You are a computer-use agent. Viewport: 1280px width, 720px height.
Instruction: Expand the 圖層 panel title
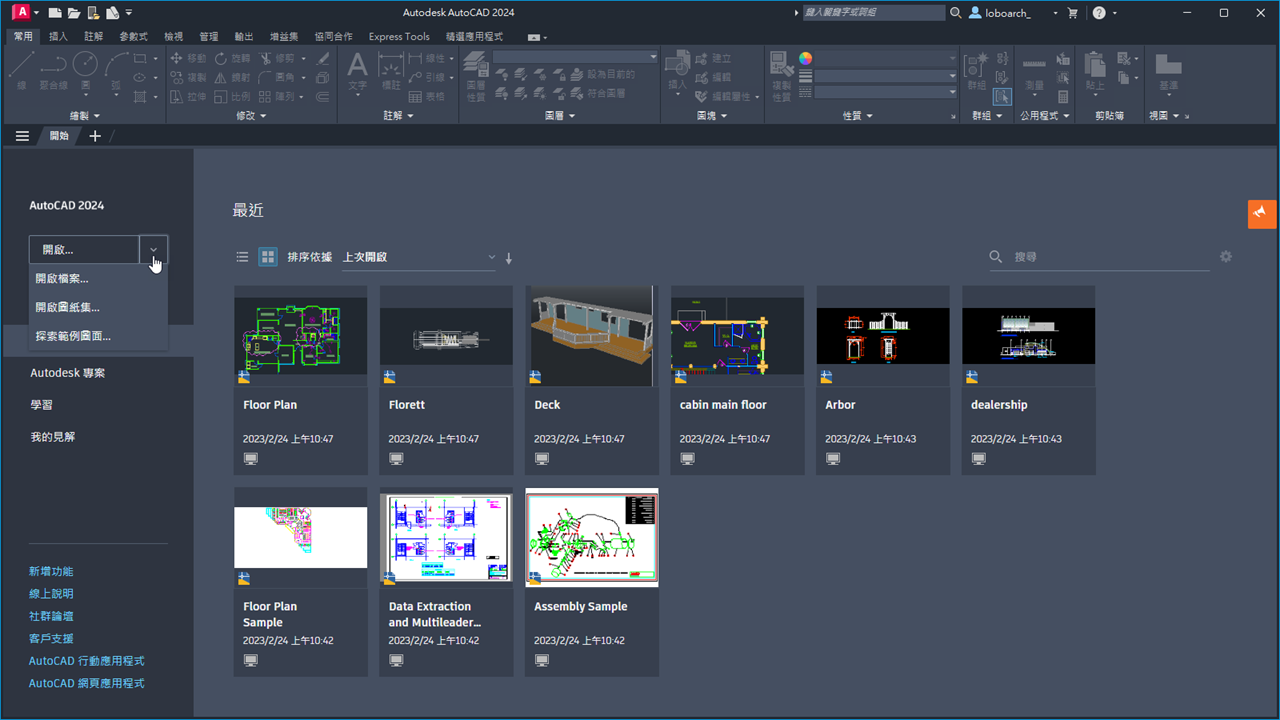click(x=560, y=116)
